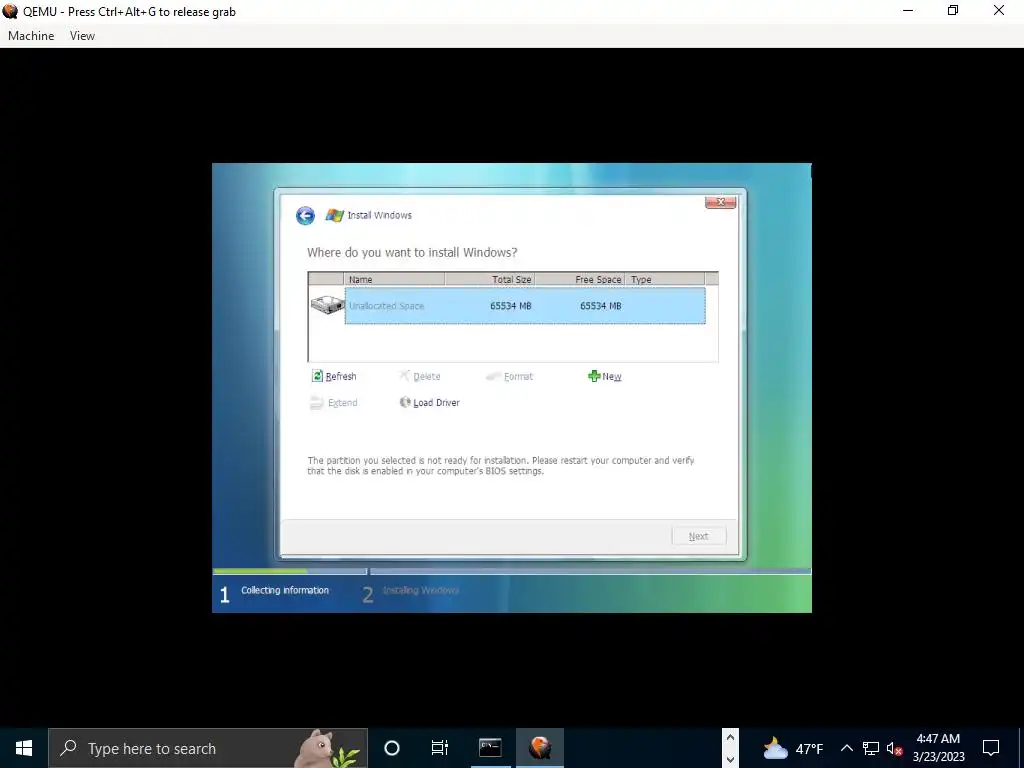Open the clock showing 4:47 AM
Screen dimensions: 1024x768
[x=938, y=748]
